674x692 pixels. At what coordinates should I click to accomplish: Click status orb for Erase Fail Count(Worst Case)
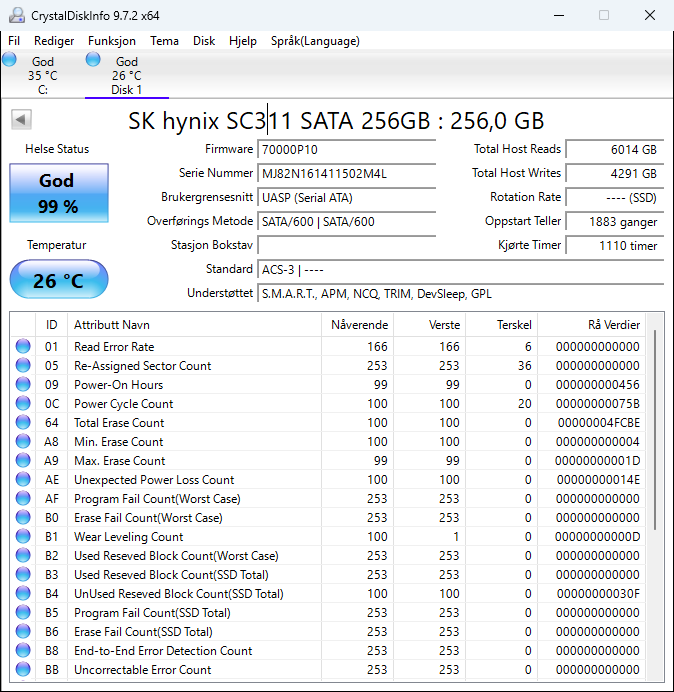click(x=23, y=517)
